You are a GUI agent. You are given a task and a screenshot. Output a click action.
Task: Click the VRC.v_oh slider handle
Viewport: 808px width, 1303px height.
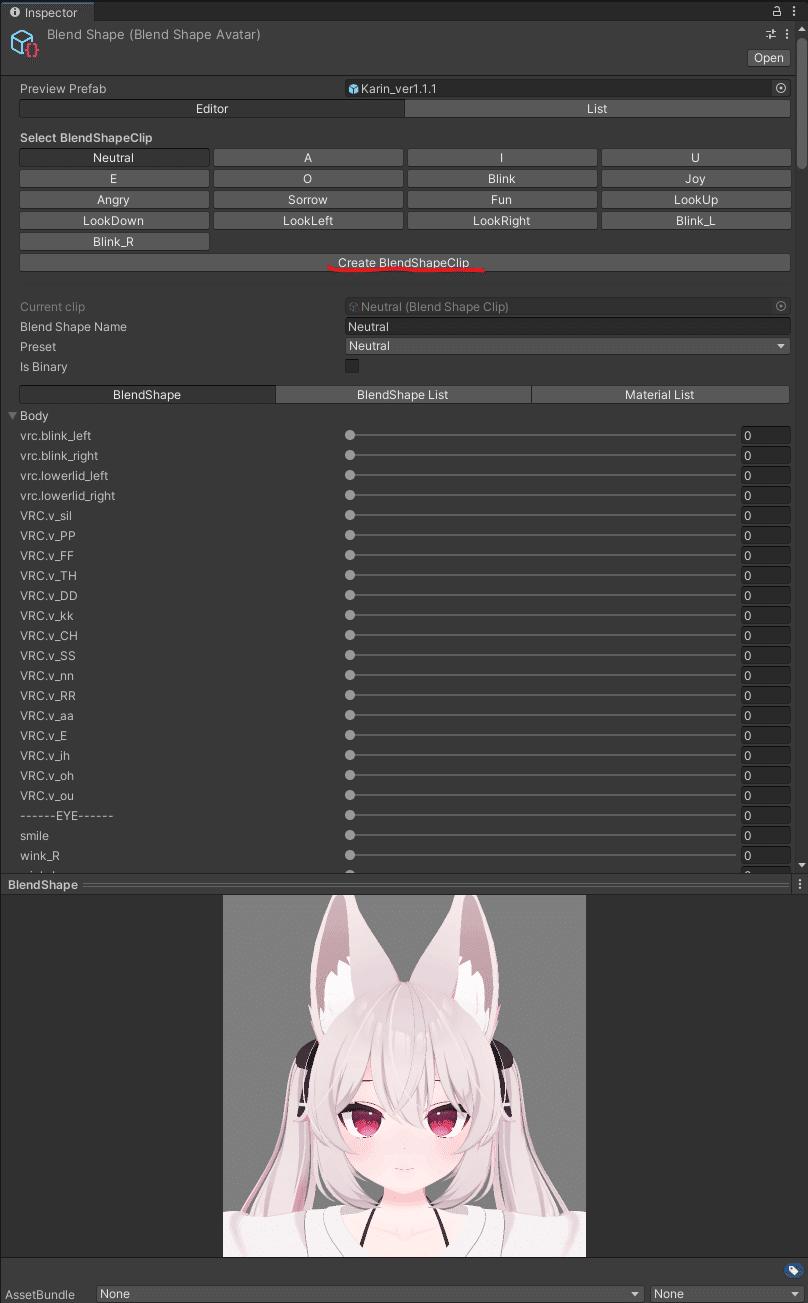point(350,776)
